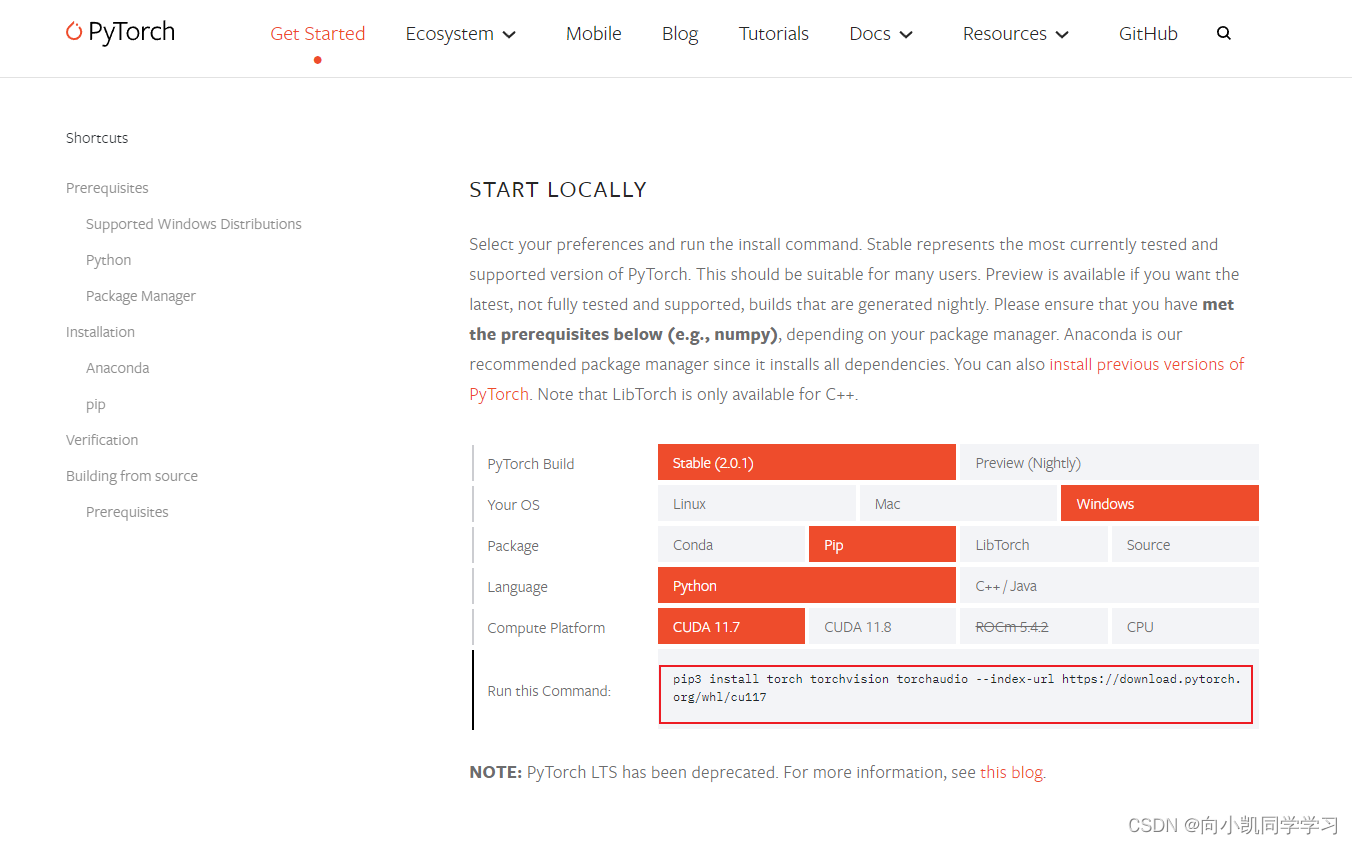Open the 'this blog' link
This screenshot has width=1352, height=844.
(1011, 772)
